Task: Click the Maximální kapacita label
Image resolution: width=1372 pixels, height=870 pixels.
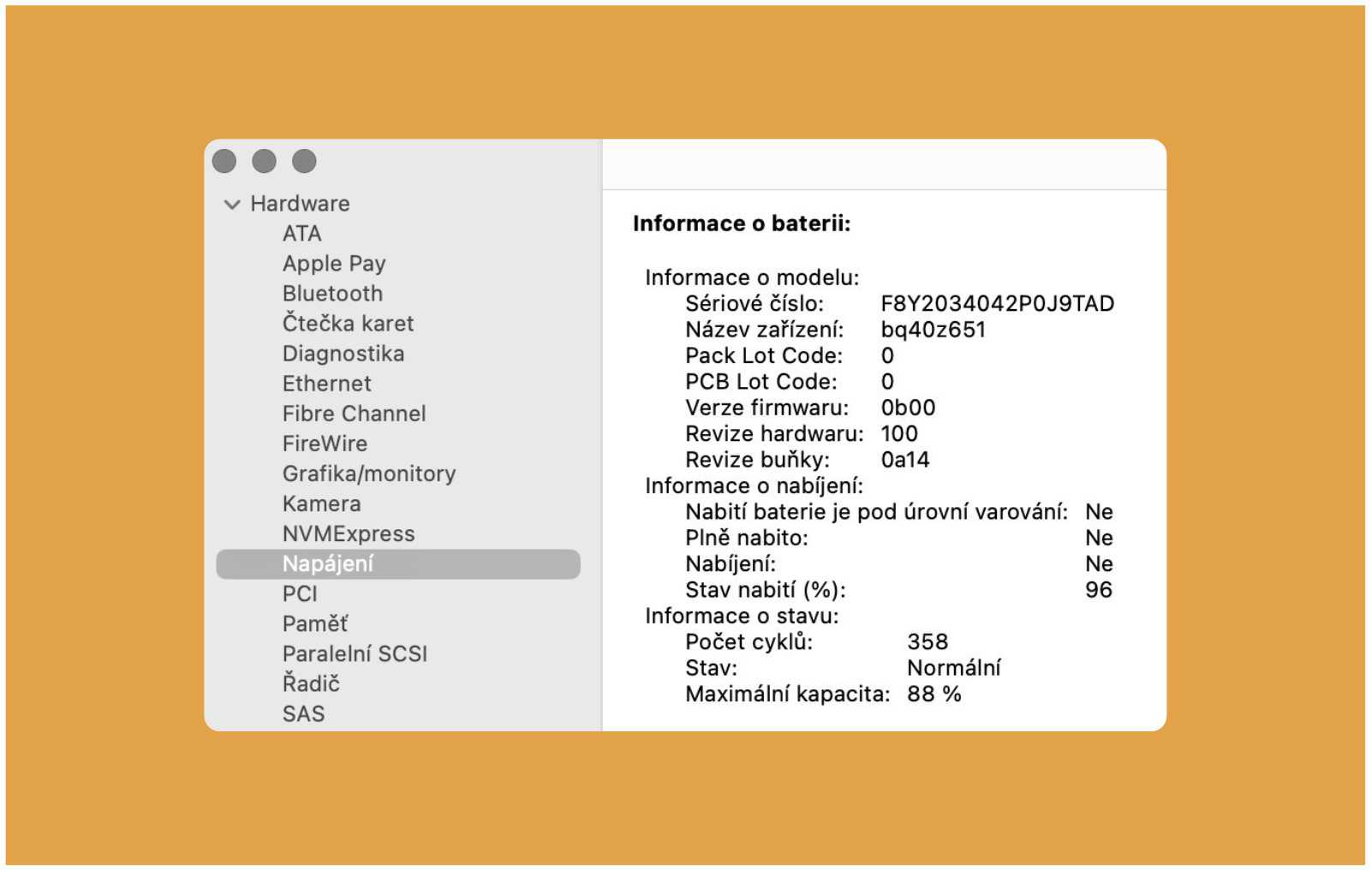Action: (x=788, y=694)
